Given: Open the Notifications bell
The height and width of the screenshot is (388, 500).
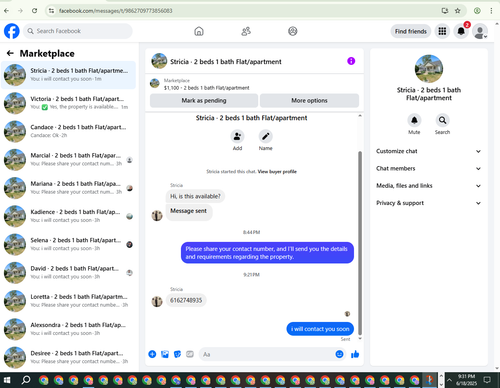Looking at the screenshot, I should click(461, 31).
